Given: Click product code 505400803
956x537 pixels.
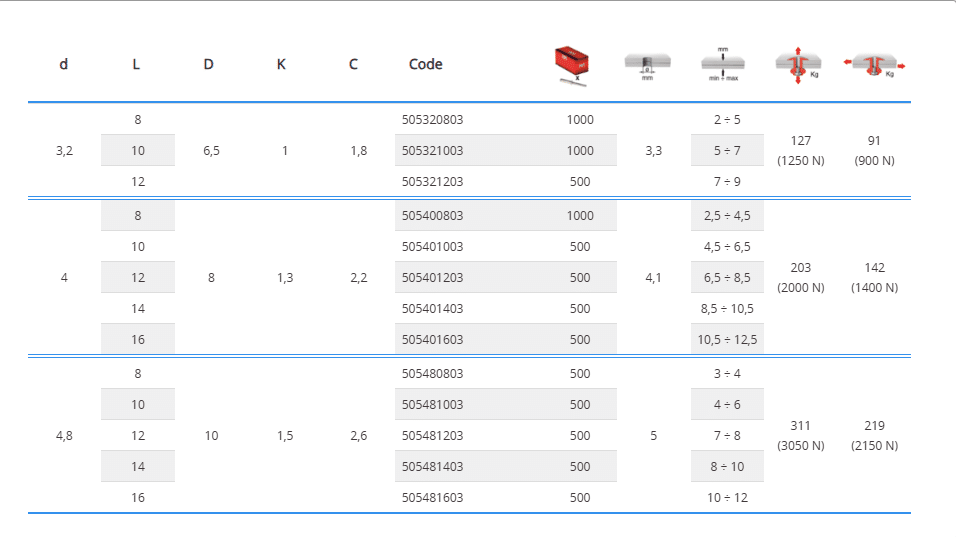Looking at the screenshot, I should (x=432, y=216).
